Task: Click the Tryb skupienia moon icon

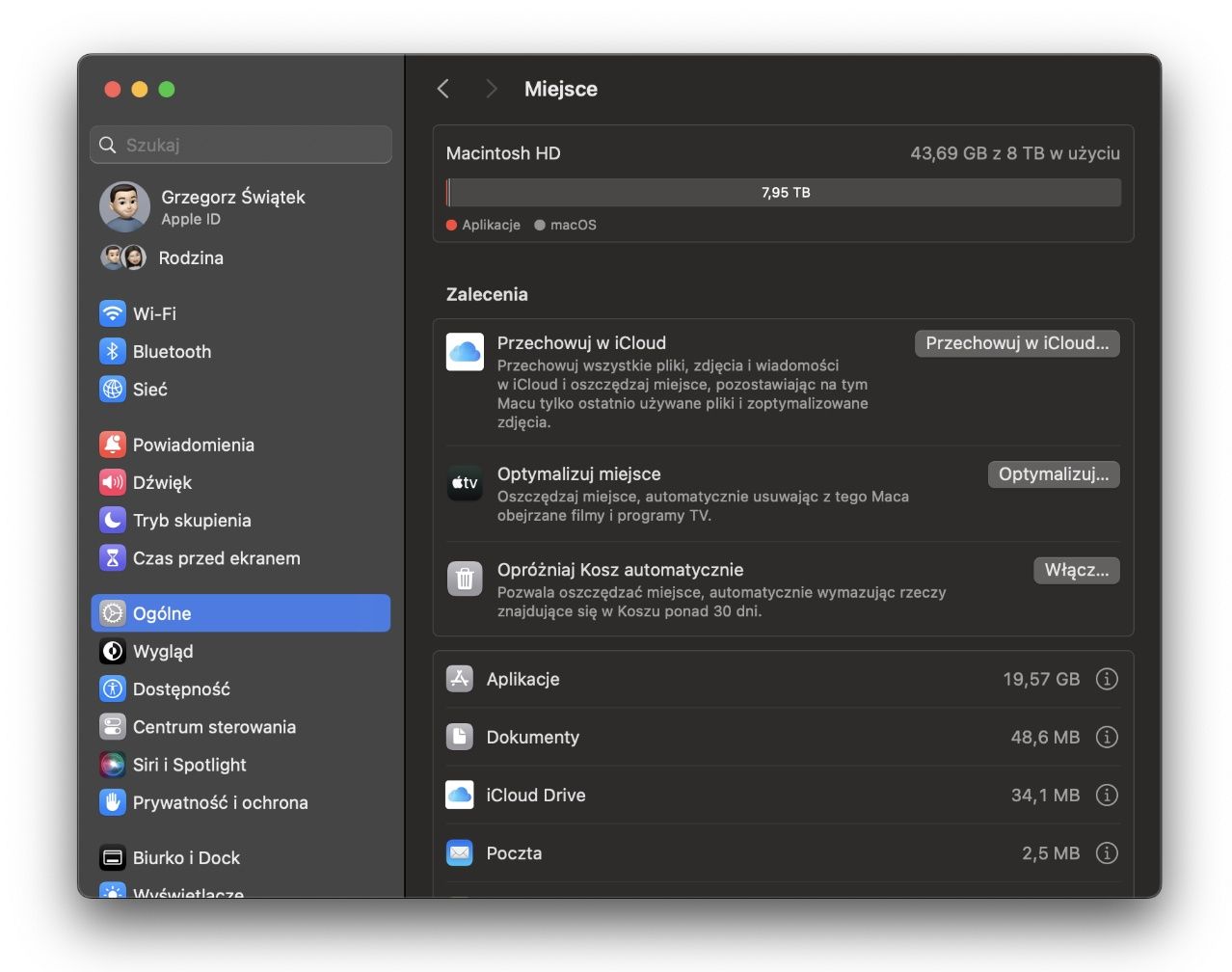Action: point(113,520)
